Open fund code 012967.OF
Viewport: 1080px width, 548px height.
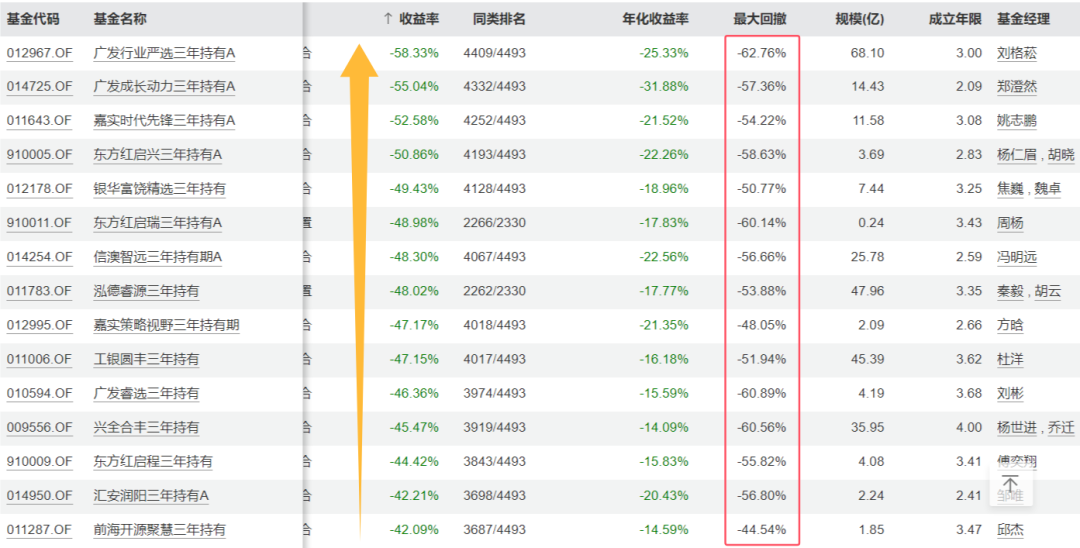tap(39, 53)
